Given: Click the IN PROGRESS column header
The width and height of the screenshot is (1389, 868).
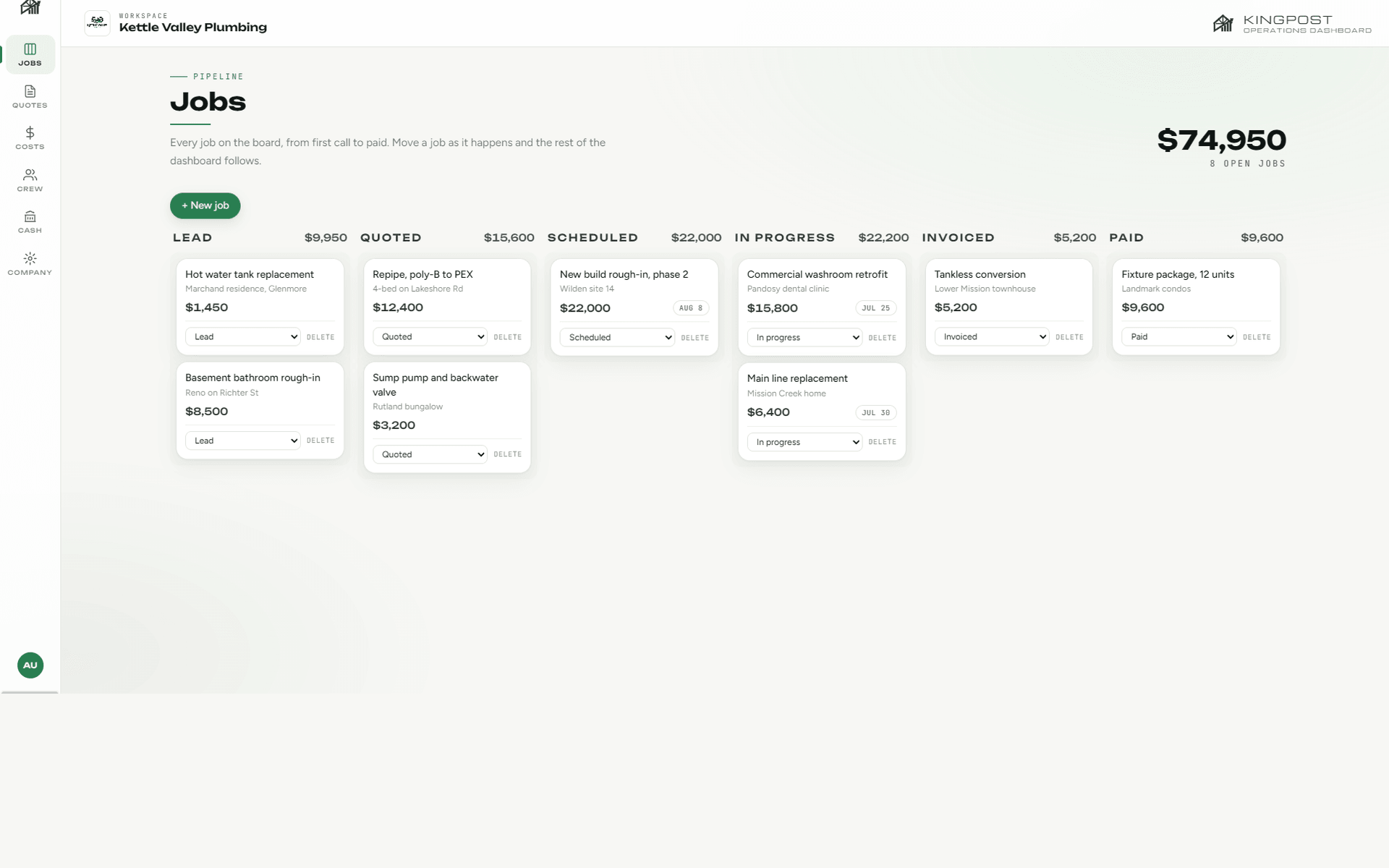Looking at the screenshot, I should (x=785, y=238).
